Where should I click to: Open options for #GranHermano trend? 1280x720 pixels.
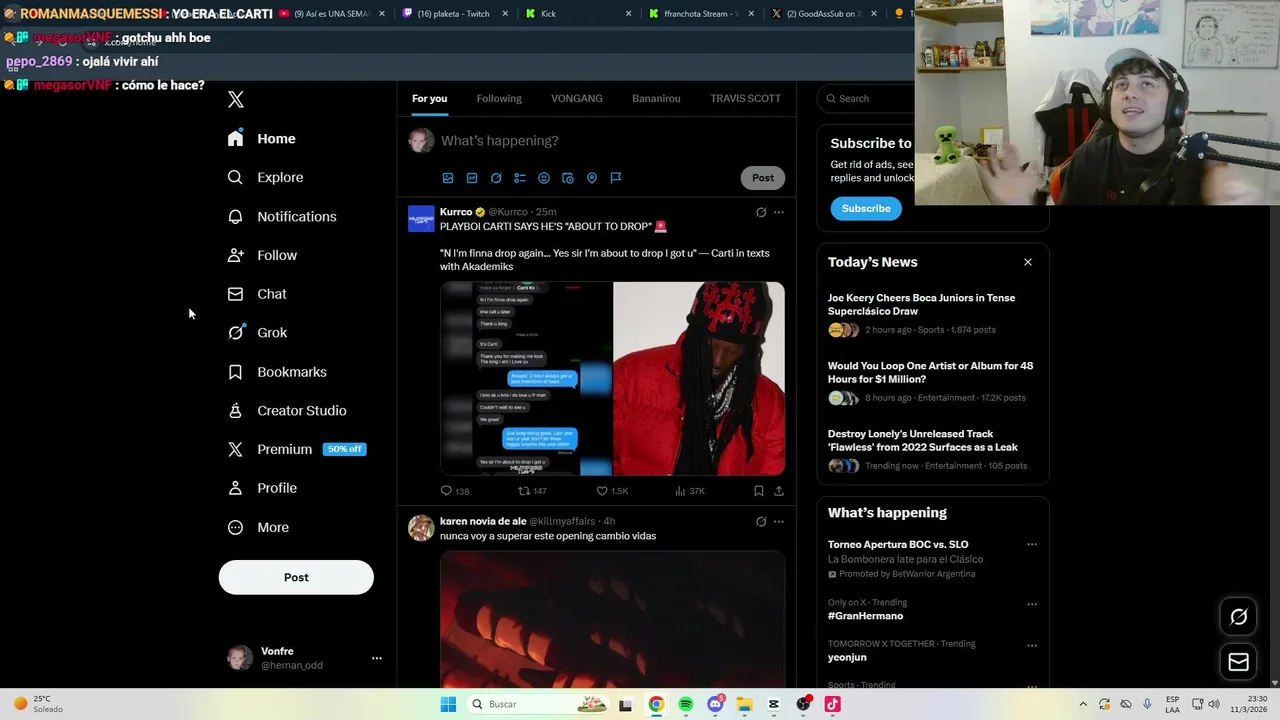click(x=1032, y=604)
